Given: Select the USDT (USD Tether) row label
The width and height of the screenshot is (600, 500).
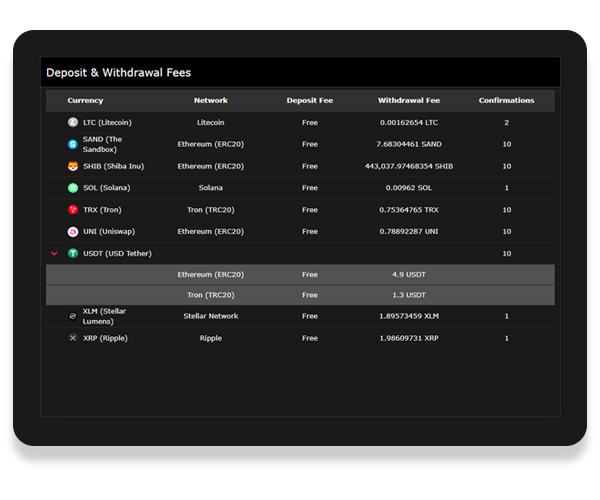Looking at the screenshot, I should 117,254.
